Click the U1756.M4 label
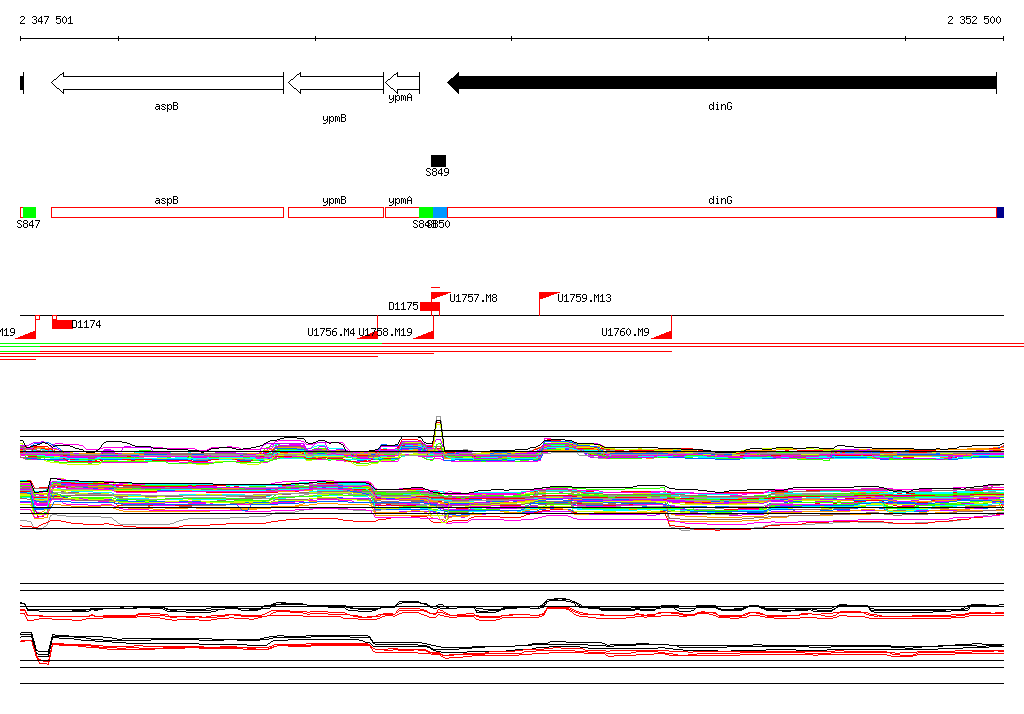Image resolution: width=1024 pixels, height=714 pixels. [x=331, y=333]
